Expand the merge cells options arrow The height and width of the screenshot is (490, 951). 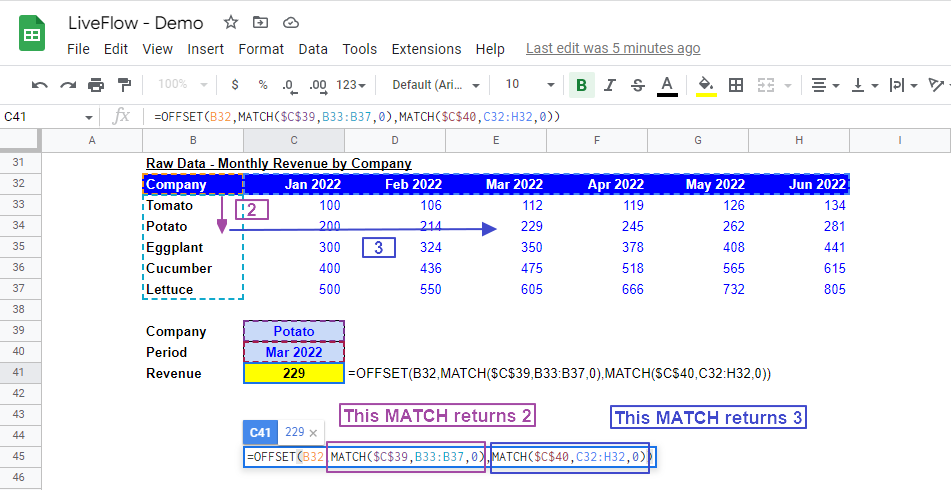click(x=788, y=86)
